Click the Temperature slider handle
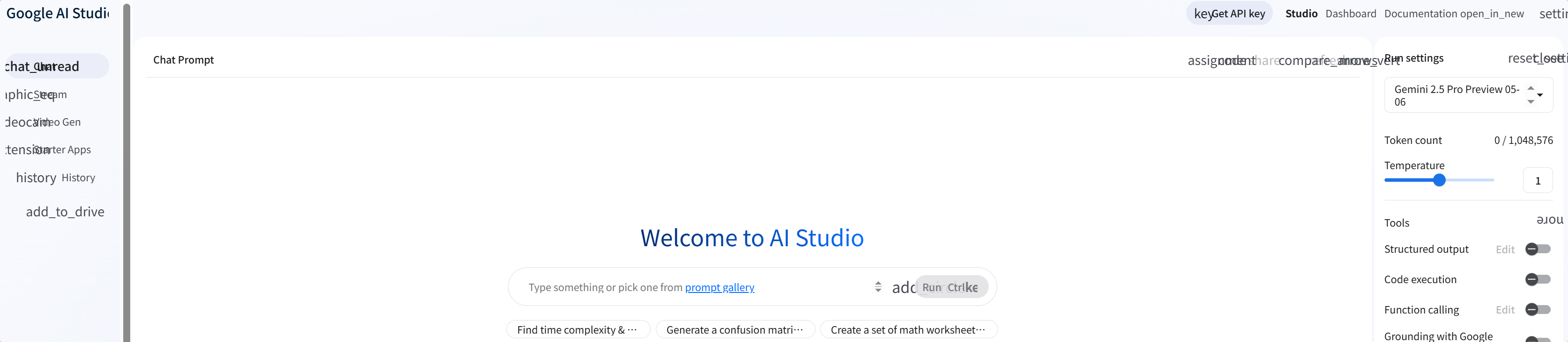The image size is (1568, 342). pyautogui.click(x=1439, y=180)
